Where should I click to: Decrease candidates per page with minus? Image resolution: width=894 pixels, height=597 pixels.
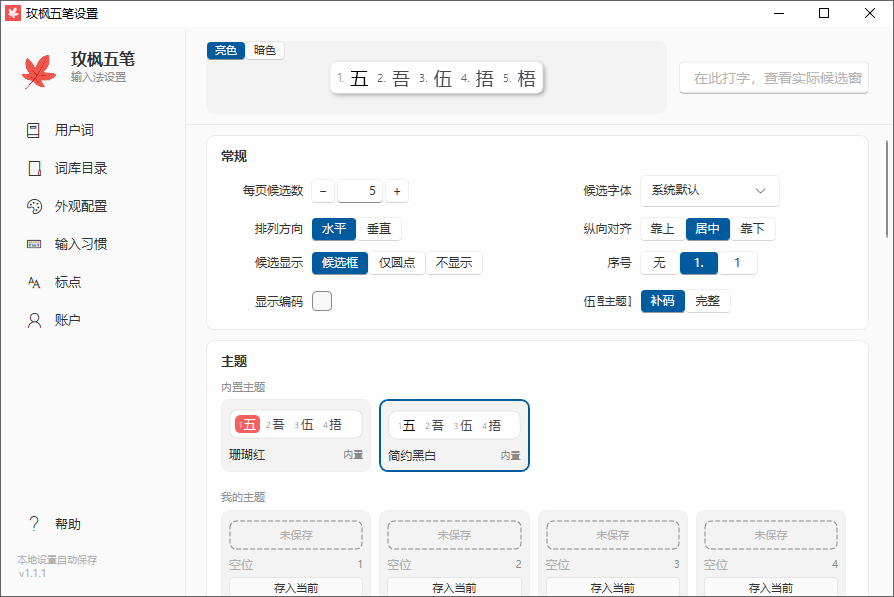click(323, 191)
